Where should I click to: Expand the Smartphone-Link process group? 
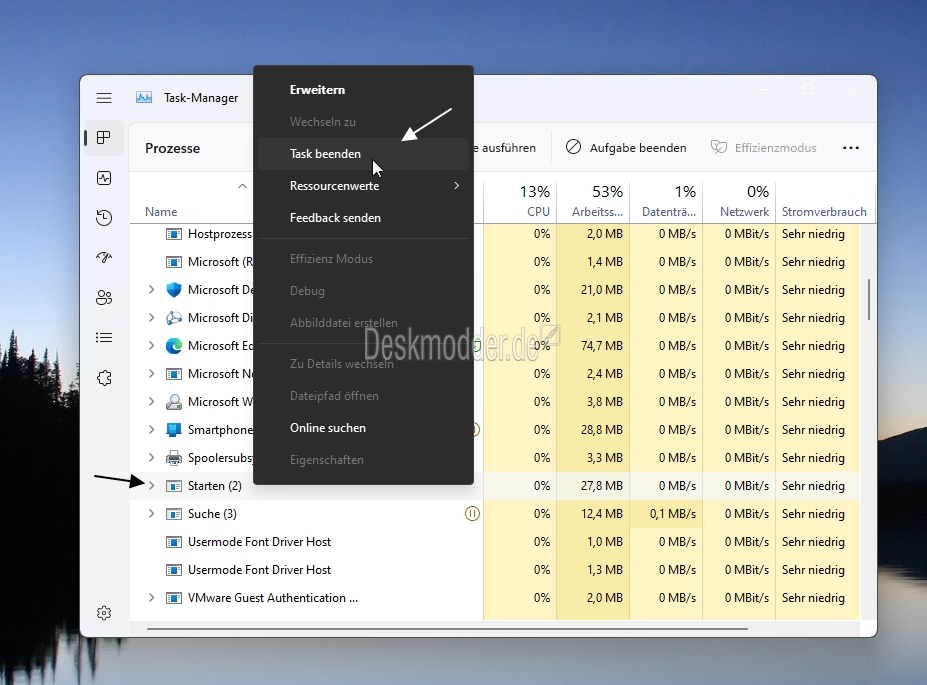151,430
